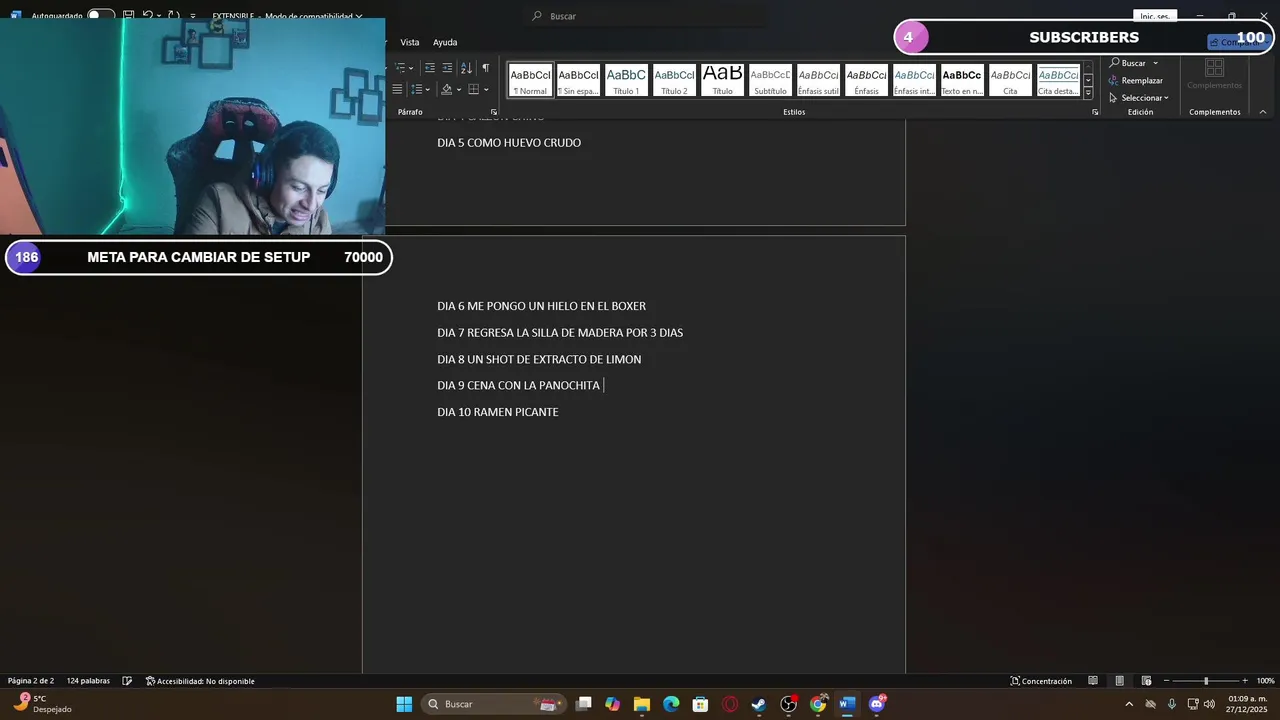Screen dimensions: 1280x720
Task: Expand the shading color dropdown arrow
Action: pos(459,90)
